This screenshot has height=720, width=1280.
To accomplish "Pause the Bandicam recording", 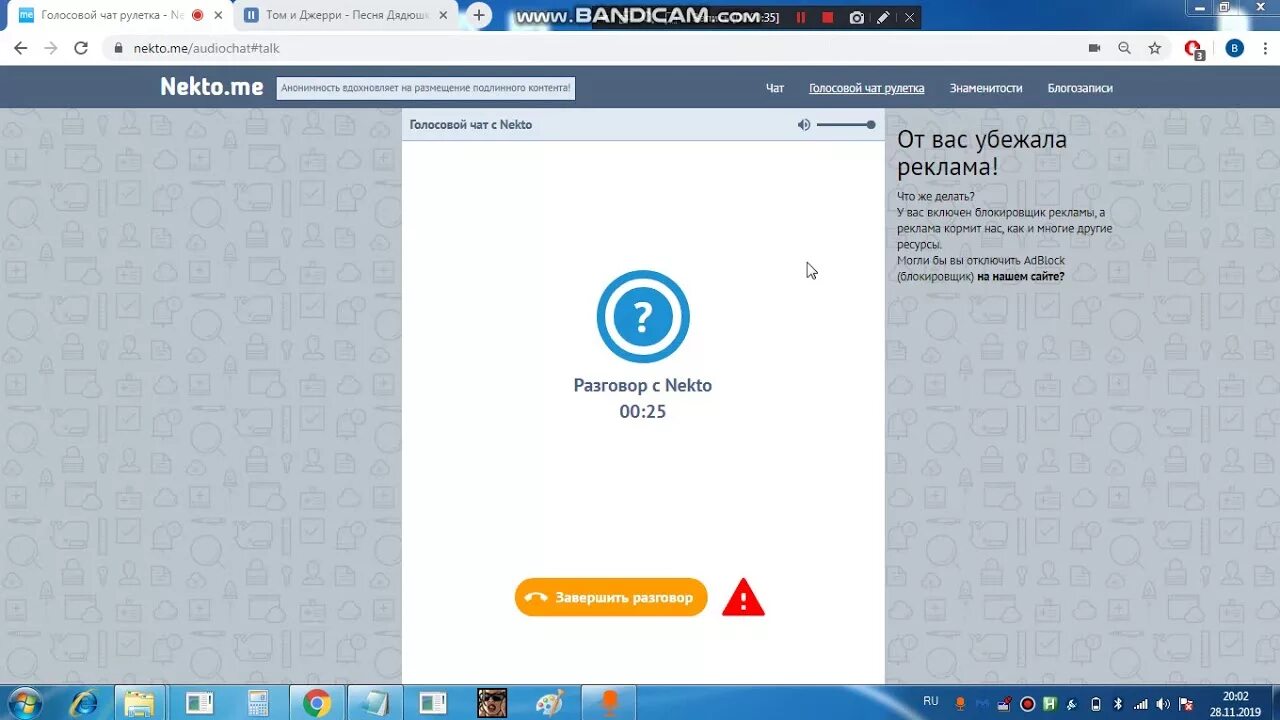I will [x=800, y=17].
